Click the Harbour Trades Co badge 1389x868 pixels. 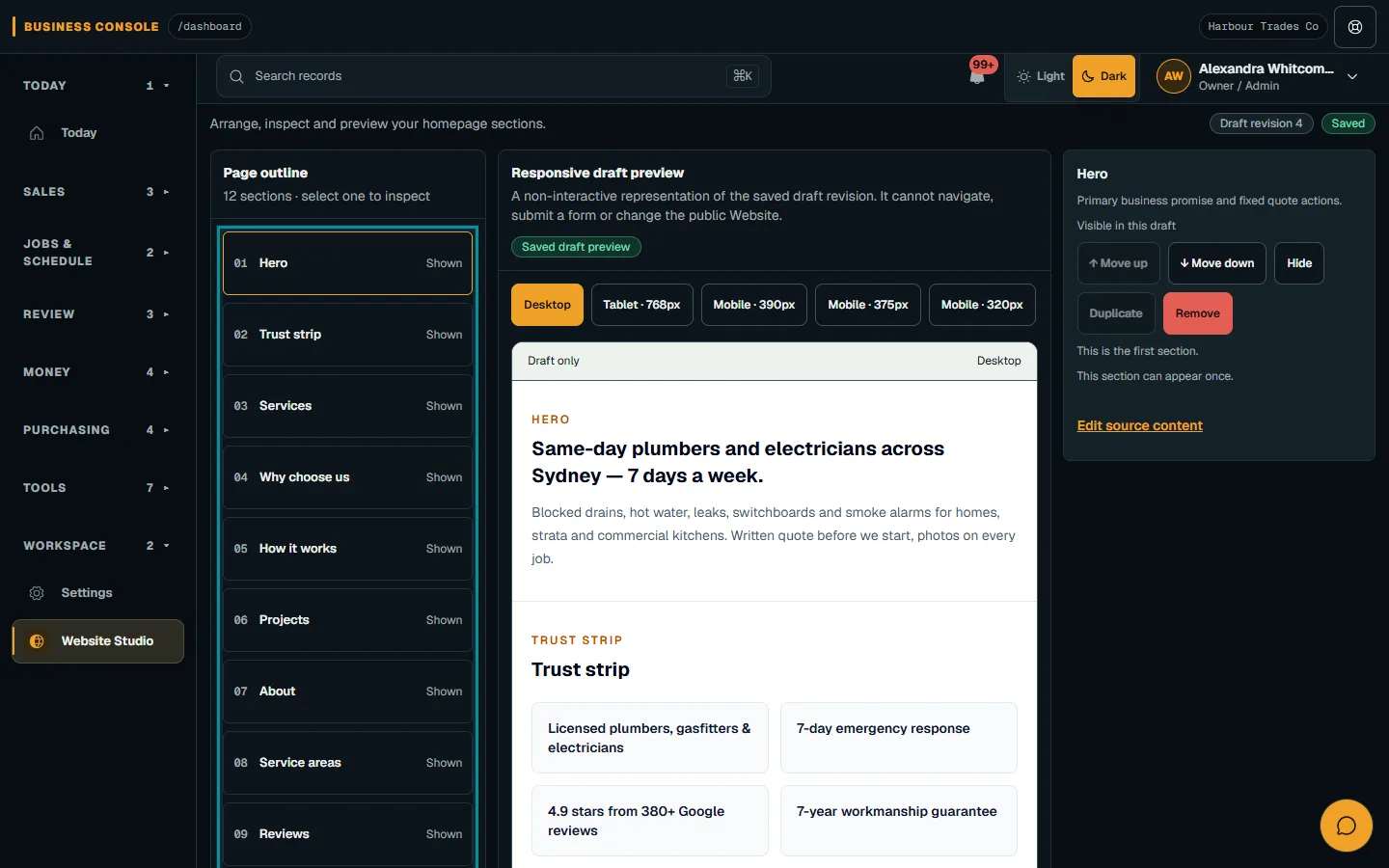(1263, 27)
